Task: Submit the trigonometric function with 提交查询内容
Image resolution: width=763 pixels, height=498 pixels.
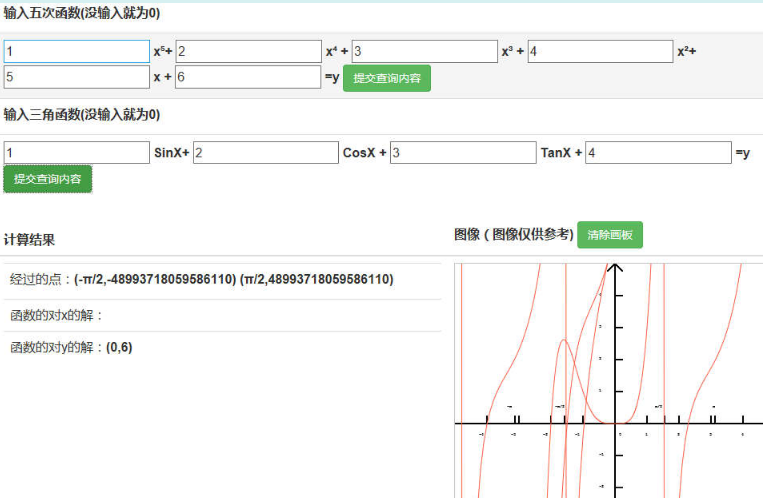Action: tap(47, 179)
